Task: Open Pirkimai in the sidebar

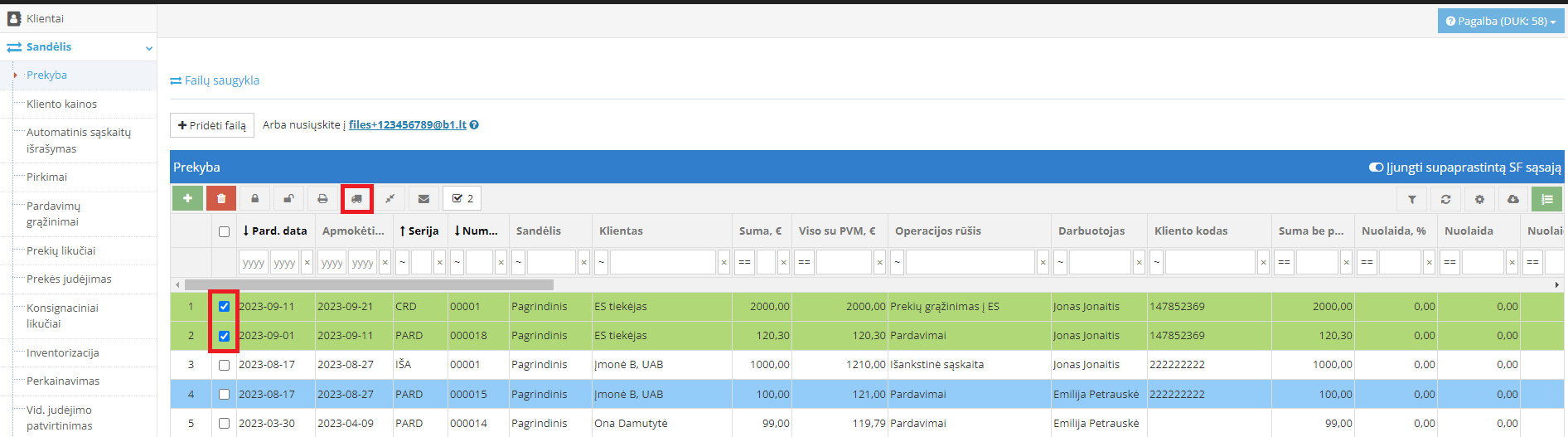Action: coord(46,177)
